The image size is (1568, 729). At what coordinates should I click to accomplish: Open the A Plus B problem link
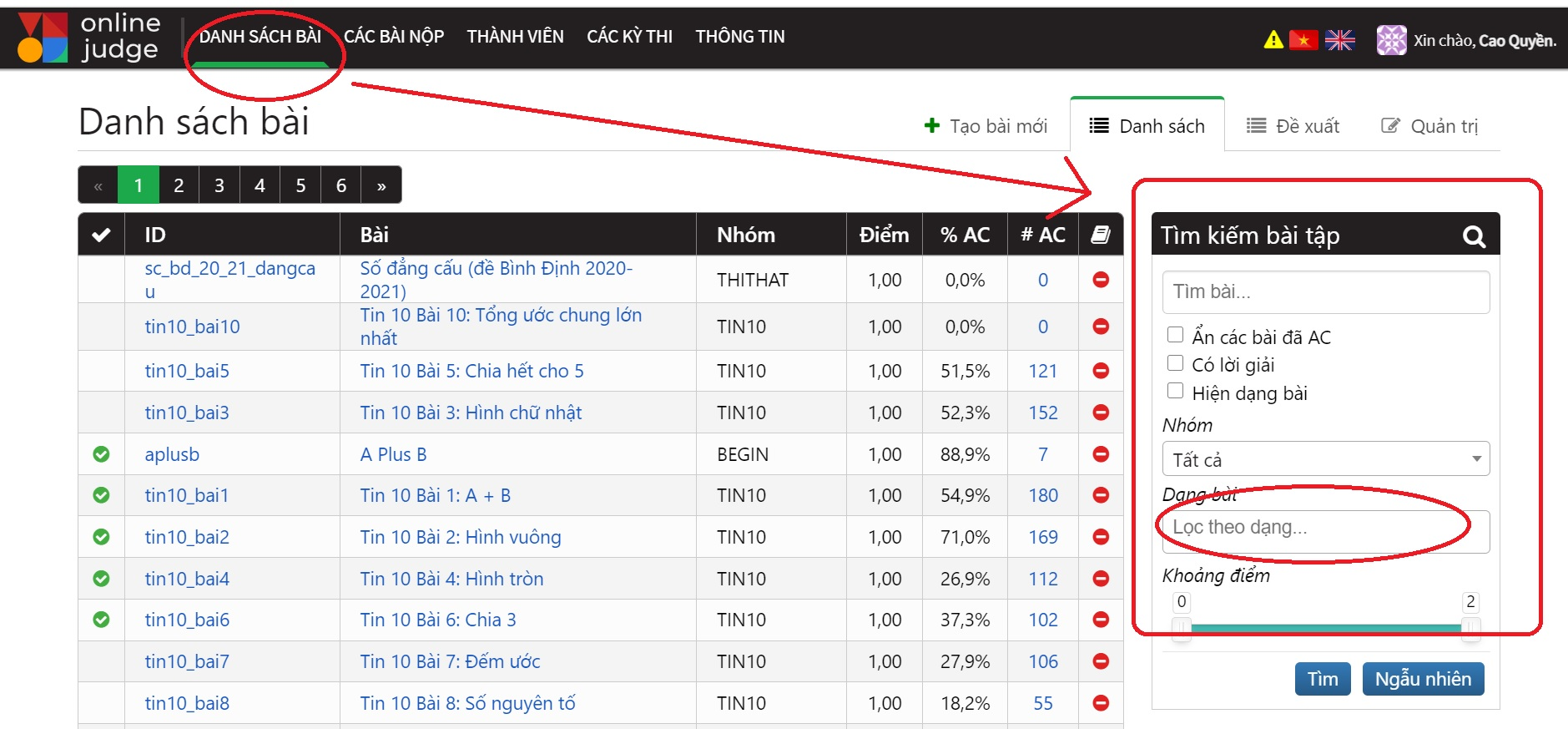pyautogui.click(x=393, y=454)
